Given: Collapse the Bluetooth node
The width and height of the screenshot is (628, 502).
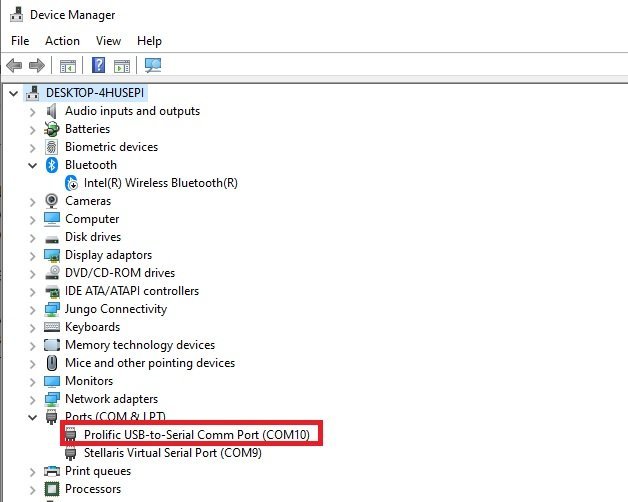Looking at the screenshot, I should coord(33,165).
